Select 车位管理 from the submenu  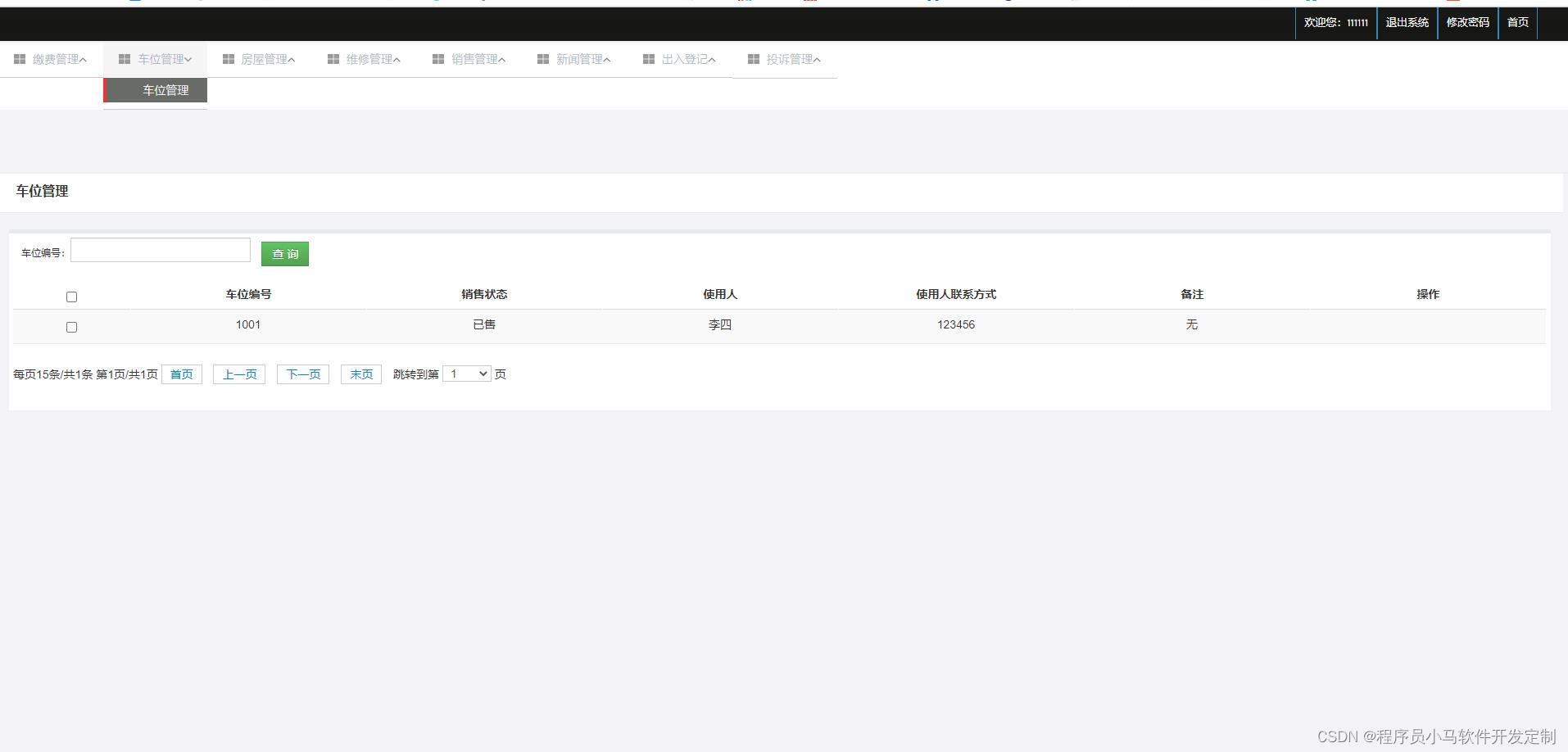point(165,90)
